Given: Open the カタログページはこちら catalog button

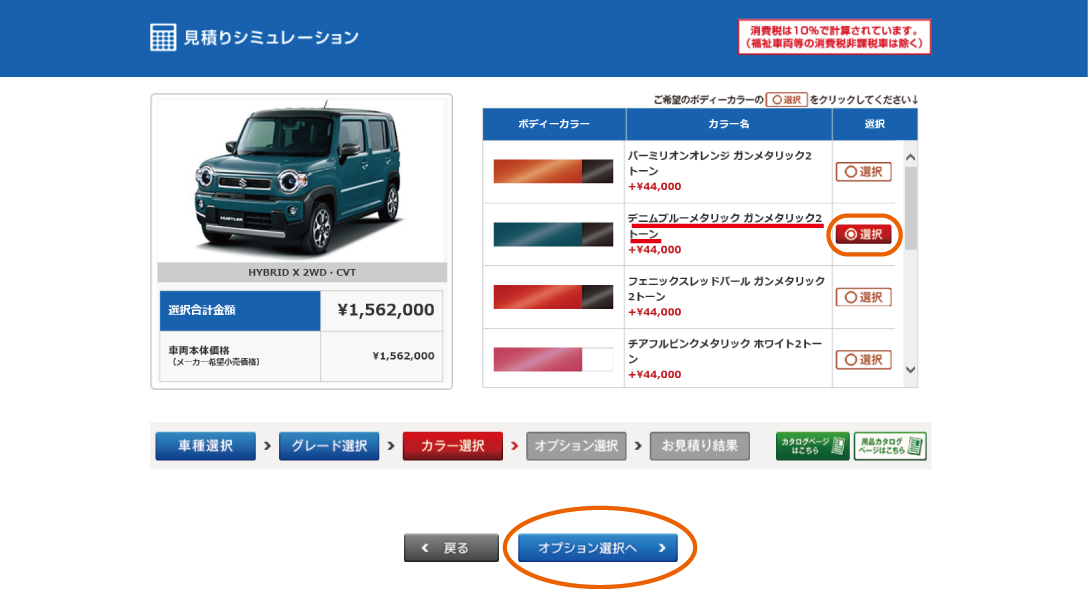Looking at the screenshot, I should (813, 446).
